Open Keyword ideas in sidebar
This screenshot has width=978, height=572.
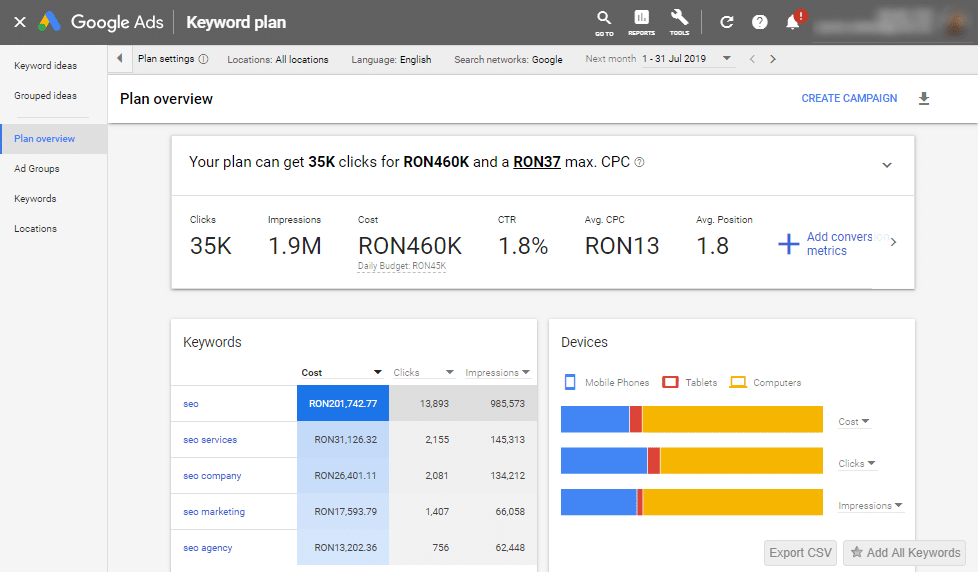(x=46, y=65)
